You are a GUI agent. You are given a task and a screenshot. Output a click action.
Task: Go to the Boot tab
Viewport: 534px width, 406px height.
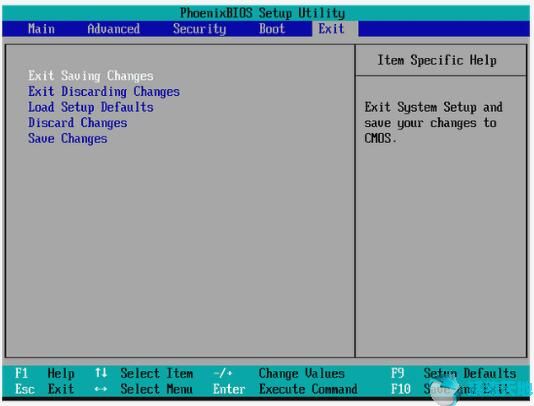coord(272,29)
